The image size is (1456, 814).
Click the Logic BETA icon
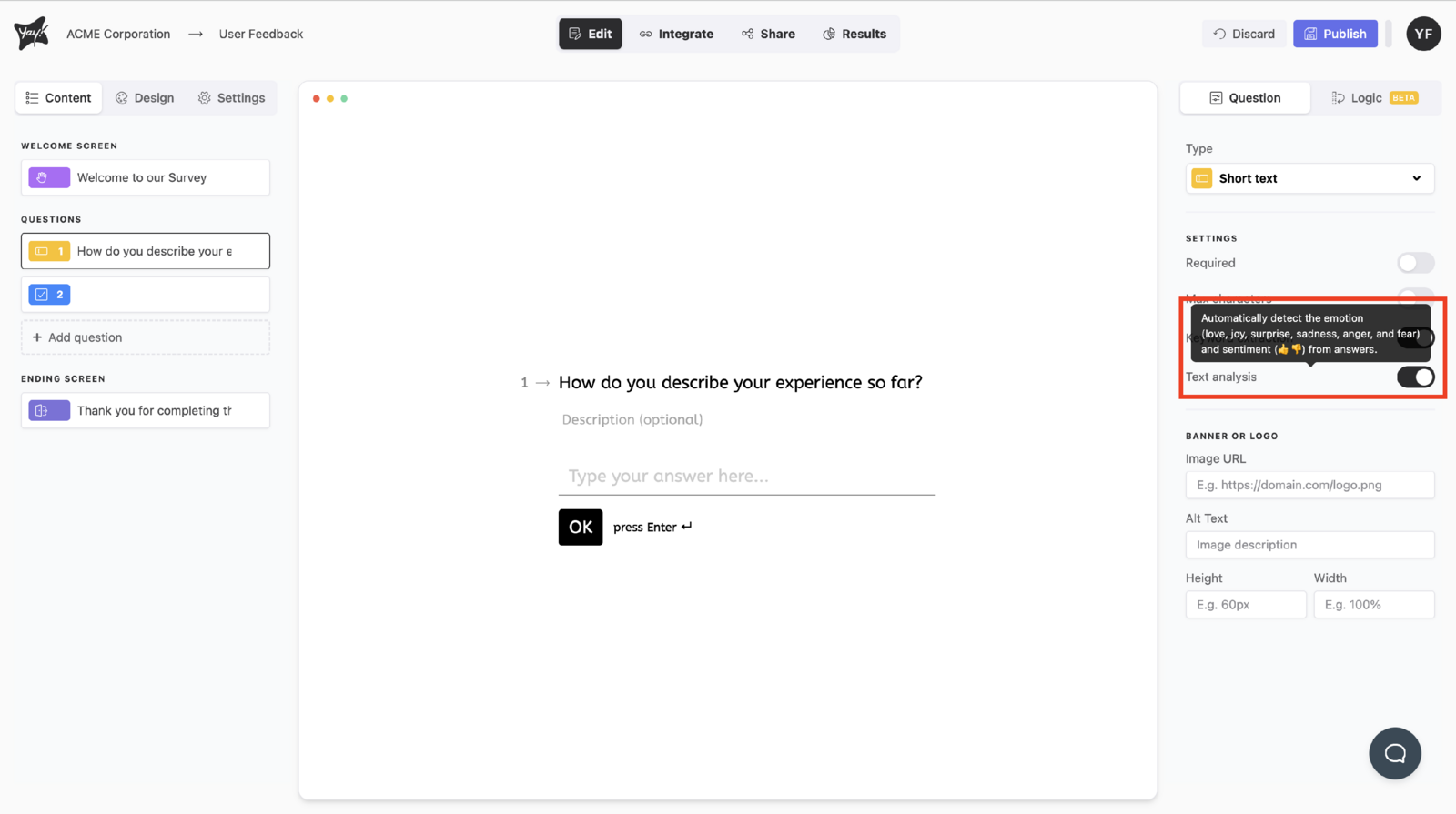coord(1339,97)
